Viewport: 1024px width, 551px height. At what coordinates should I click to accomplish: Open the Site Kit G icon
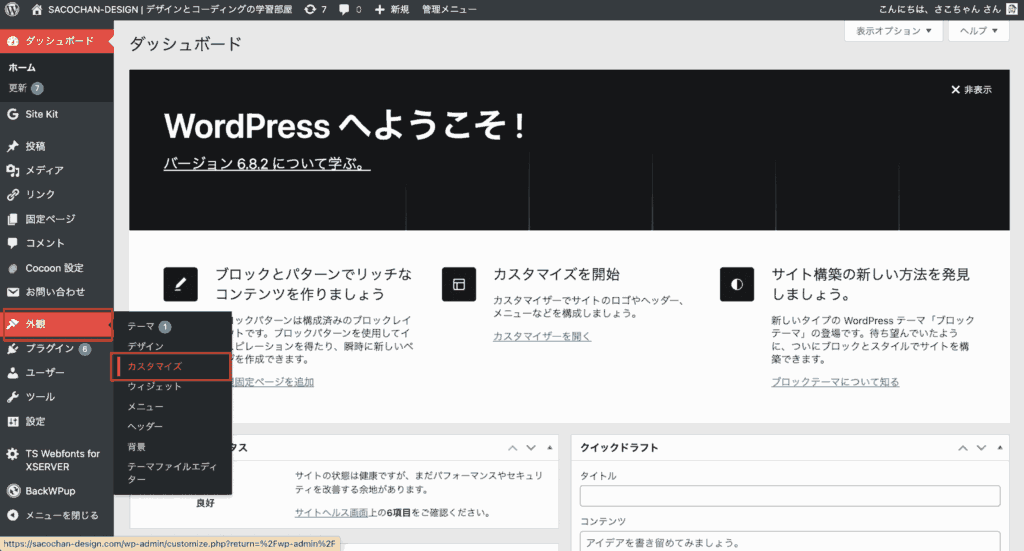click(x=12, y=114)
